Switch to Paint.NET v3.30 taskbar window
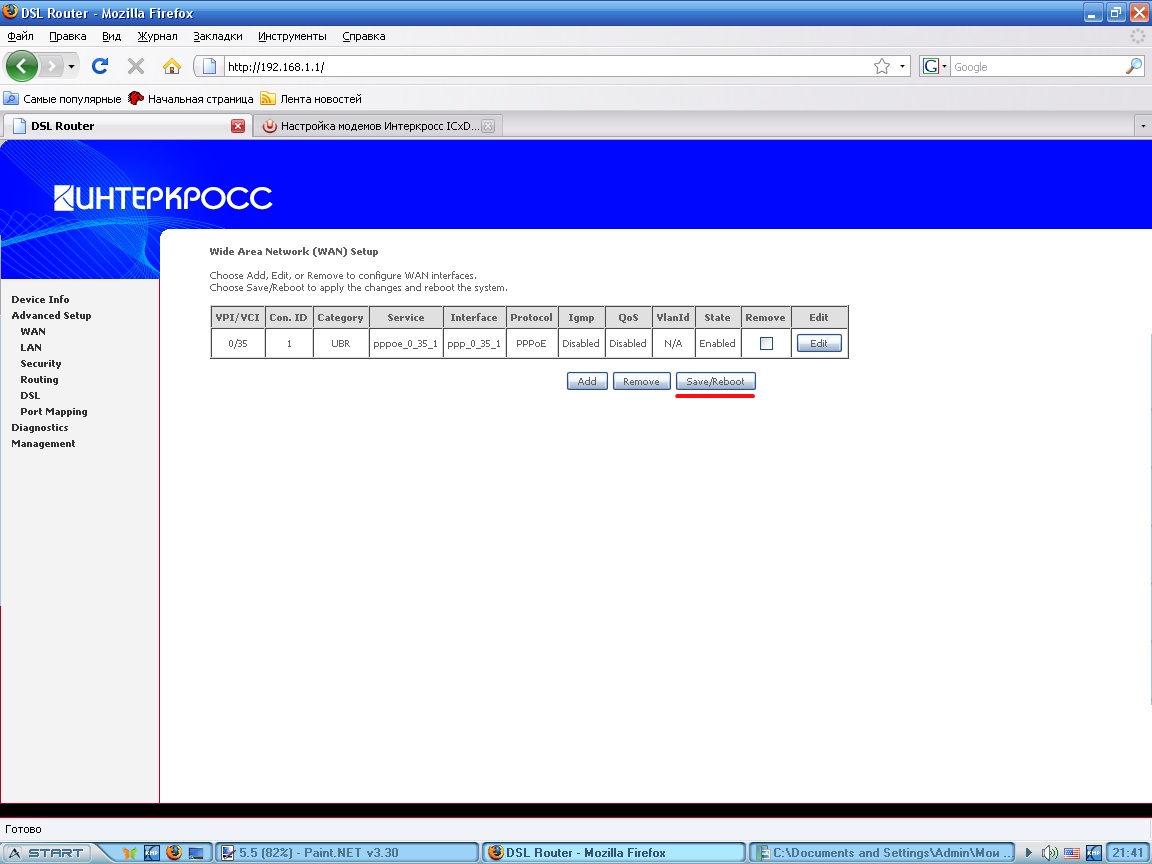Screen dimensions: 1152x864 [x=347, y=853]
